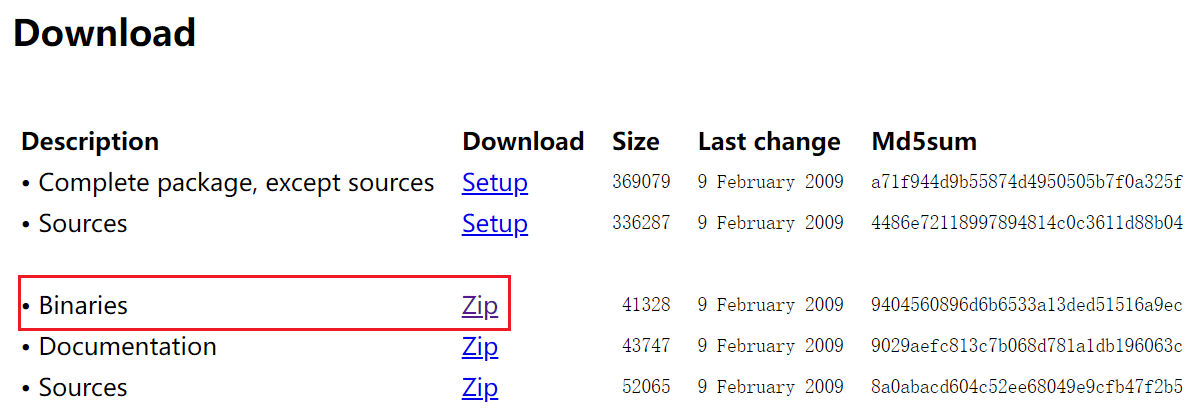The height and width of the screenshot is (411, 1198).
Task: Click the size value 41328
Action: pyautogui.click(x=645, y=305)
